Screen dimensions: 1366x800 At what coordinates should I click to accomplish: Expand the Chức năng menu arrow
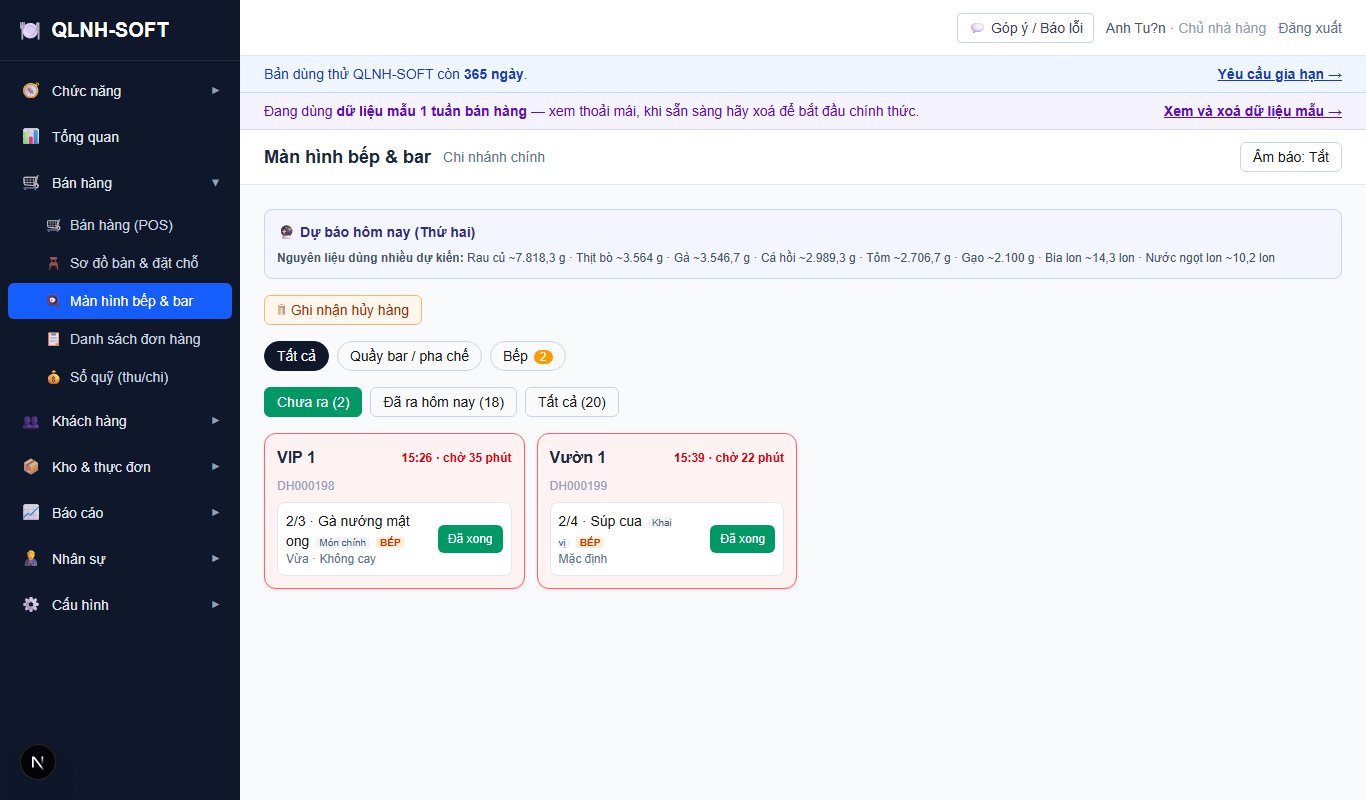(215, 91)
